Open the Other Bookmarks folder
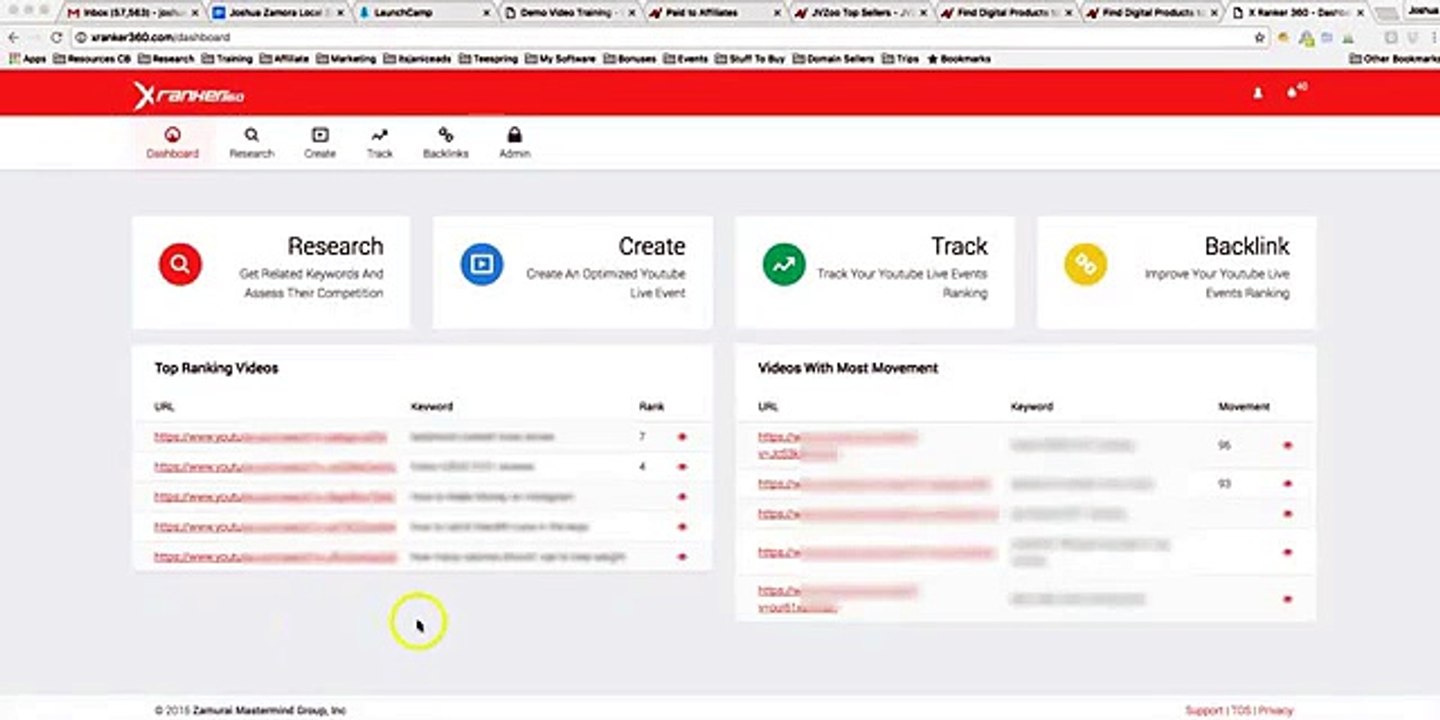1440x720 pixels. [1394, 59]
